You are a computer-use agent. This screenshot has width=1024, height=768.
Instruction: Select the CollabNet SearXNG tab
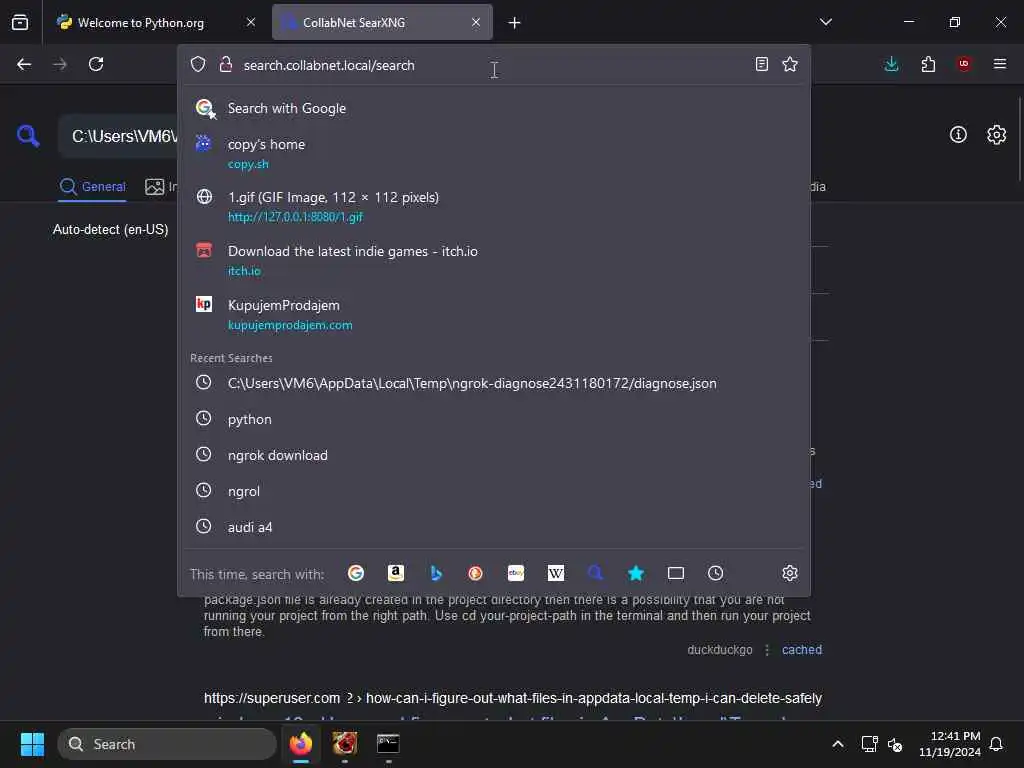coord(382,23)
